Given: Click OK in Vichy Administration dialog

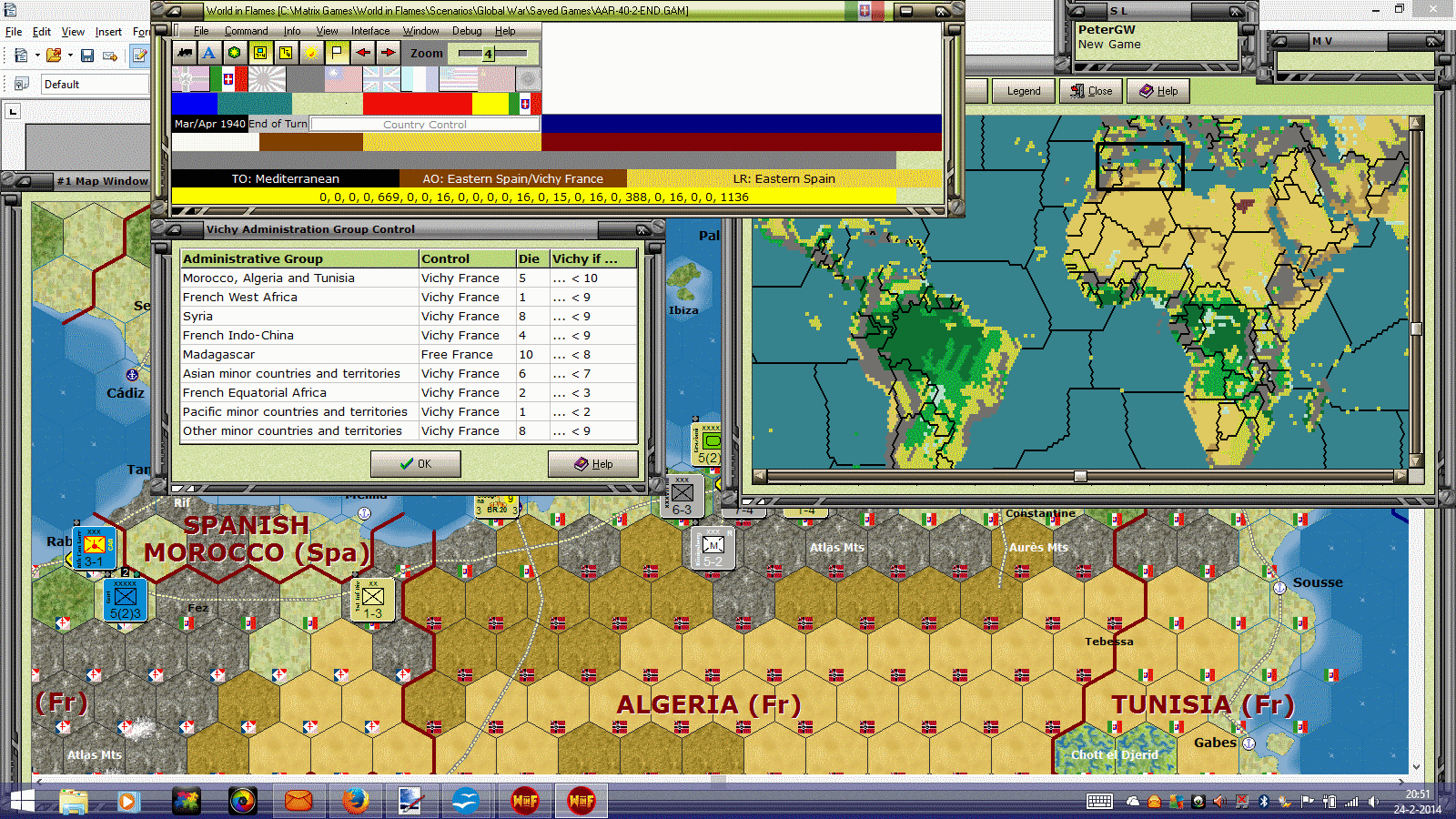Looking at the screenshot, I should coord(416,464).
